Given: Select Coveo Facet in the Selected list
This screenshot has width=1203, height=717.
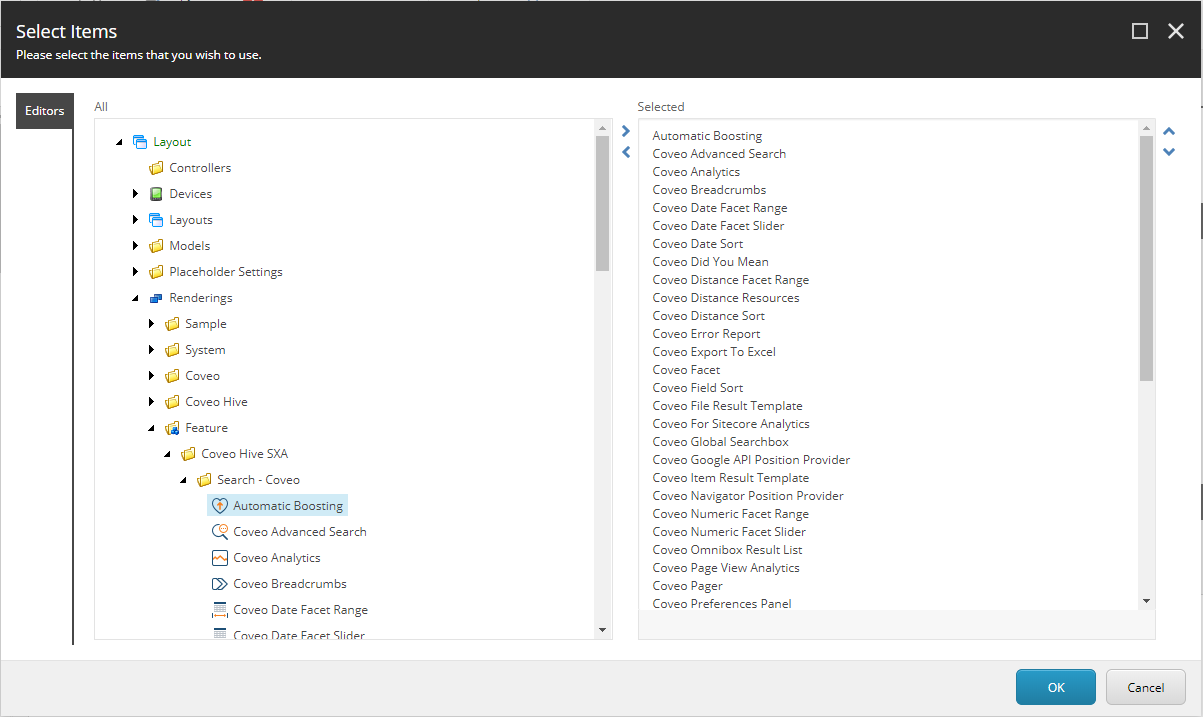Looking at the screenshot, I should point(686,369).
